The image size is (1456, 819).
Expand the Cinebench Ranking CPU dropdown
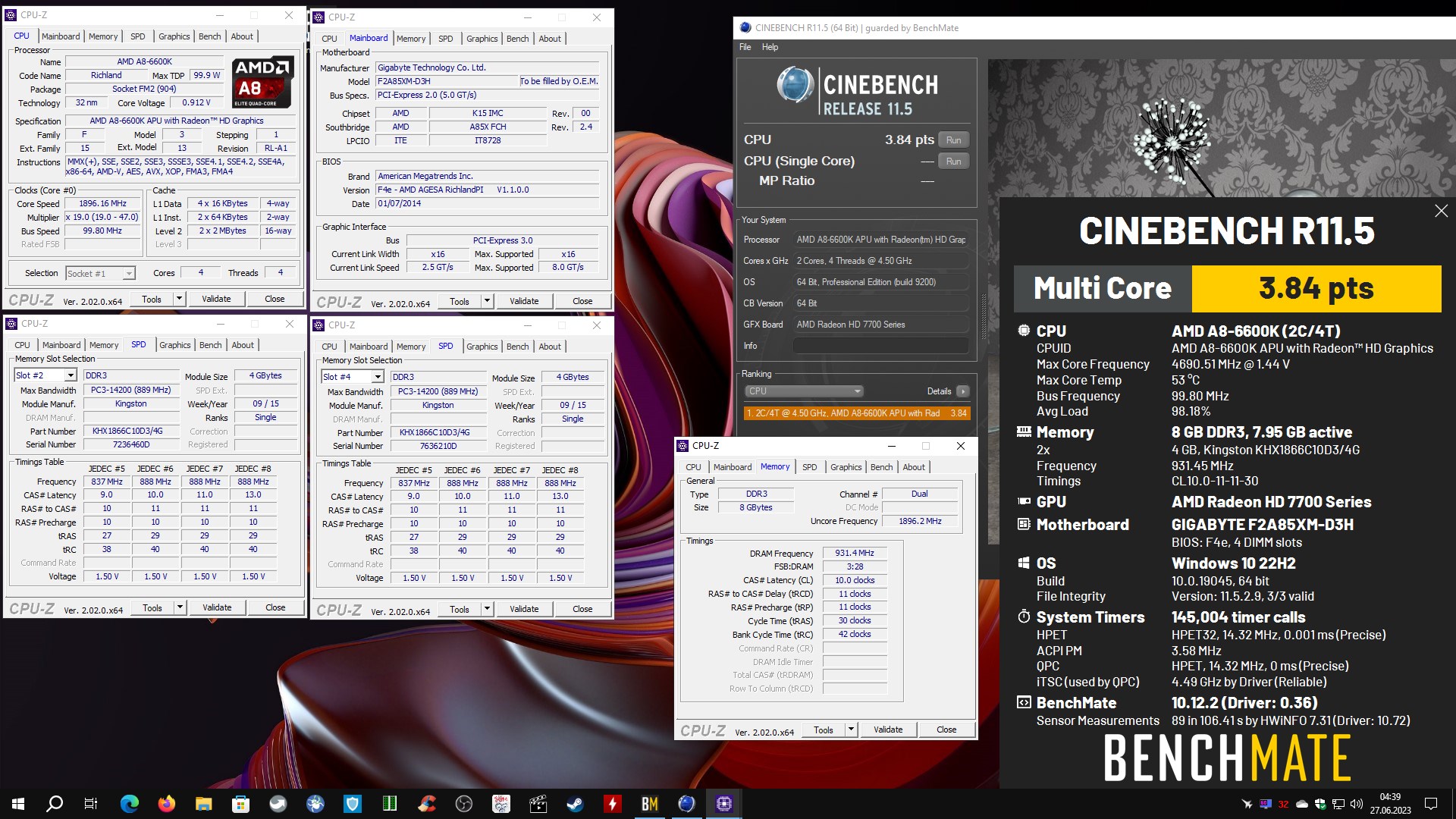pyautogui.click(x=805, y=391)
